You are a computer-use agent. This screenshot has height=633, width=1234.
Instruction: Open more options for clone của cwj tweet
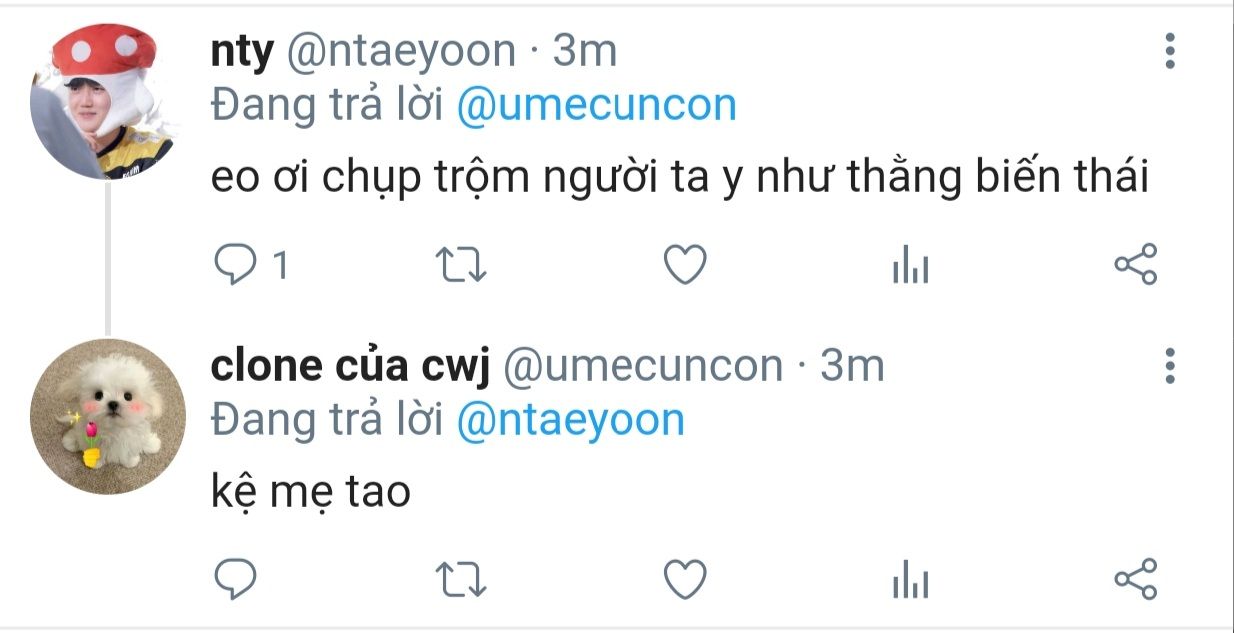pos(1171,366)
